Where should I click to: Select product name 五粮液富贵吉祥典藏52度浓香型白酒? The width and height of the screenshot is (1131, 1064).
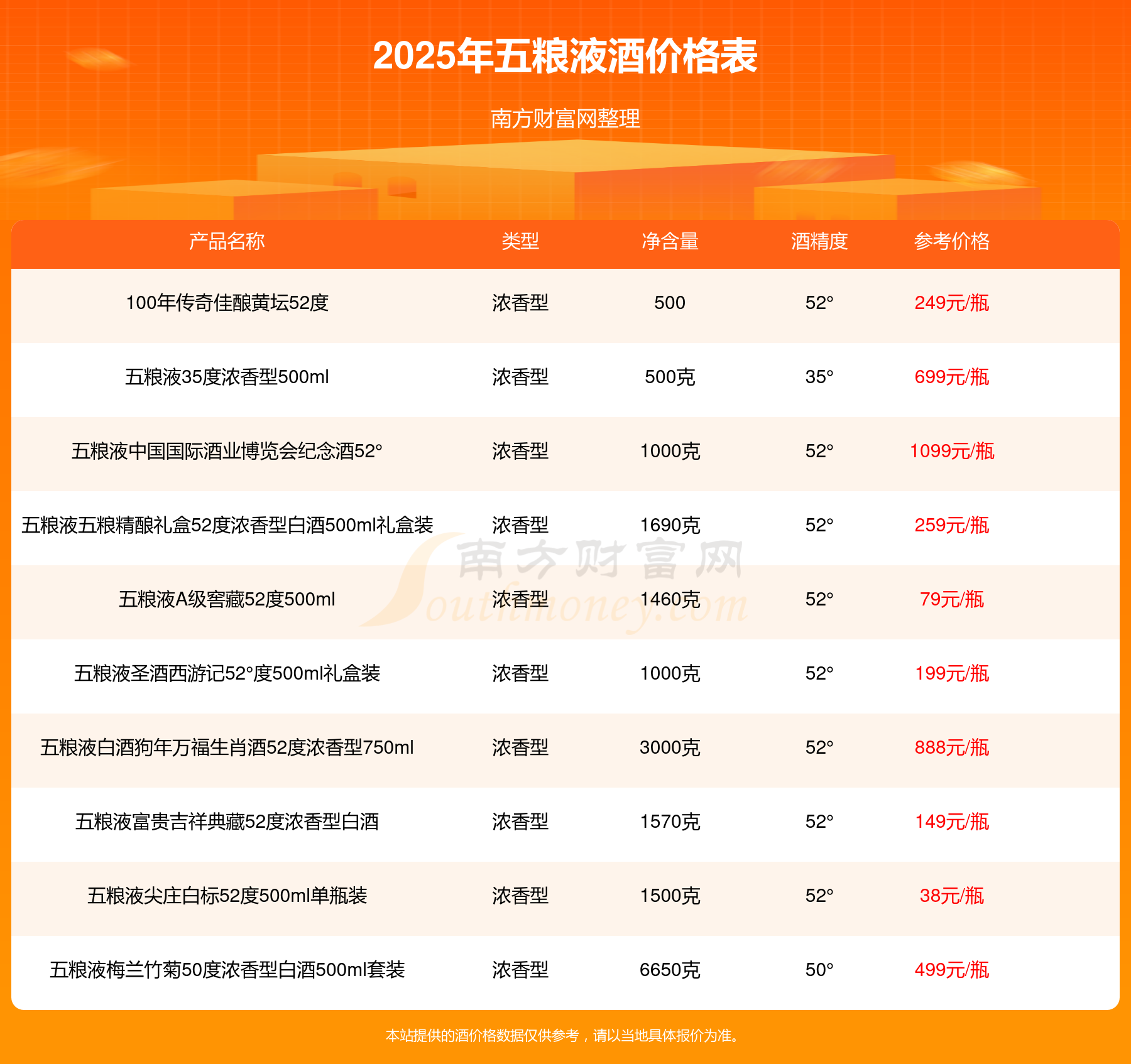click(227, 822)
